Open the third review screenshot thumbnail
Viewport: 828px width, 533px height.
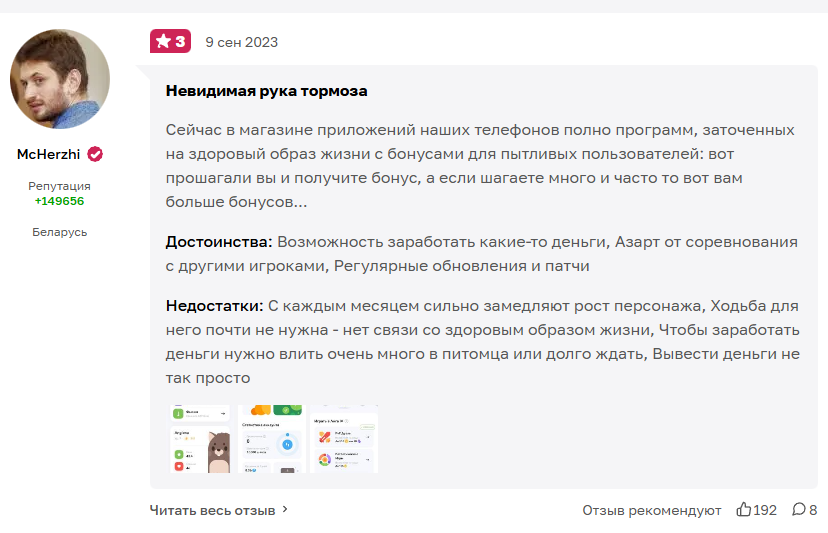(x=344, y=439)
